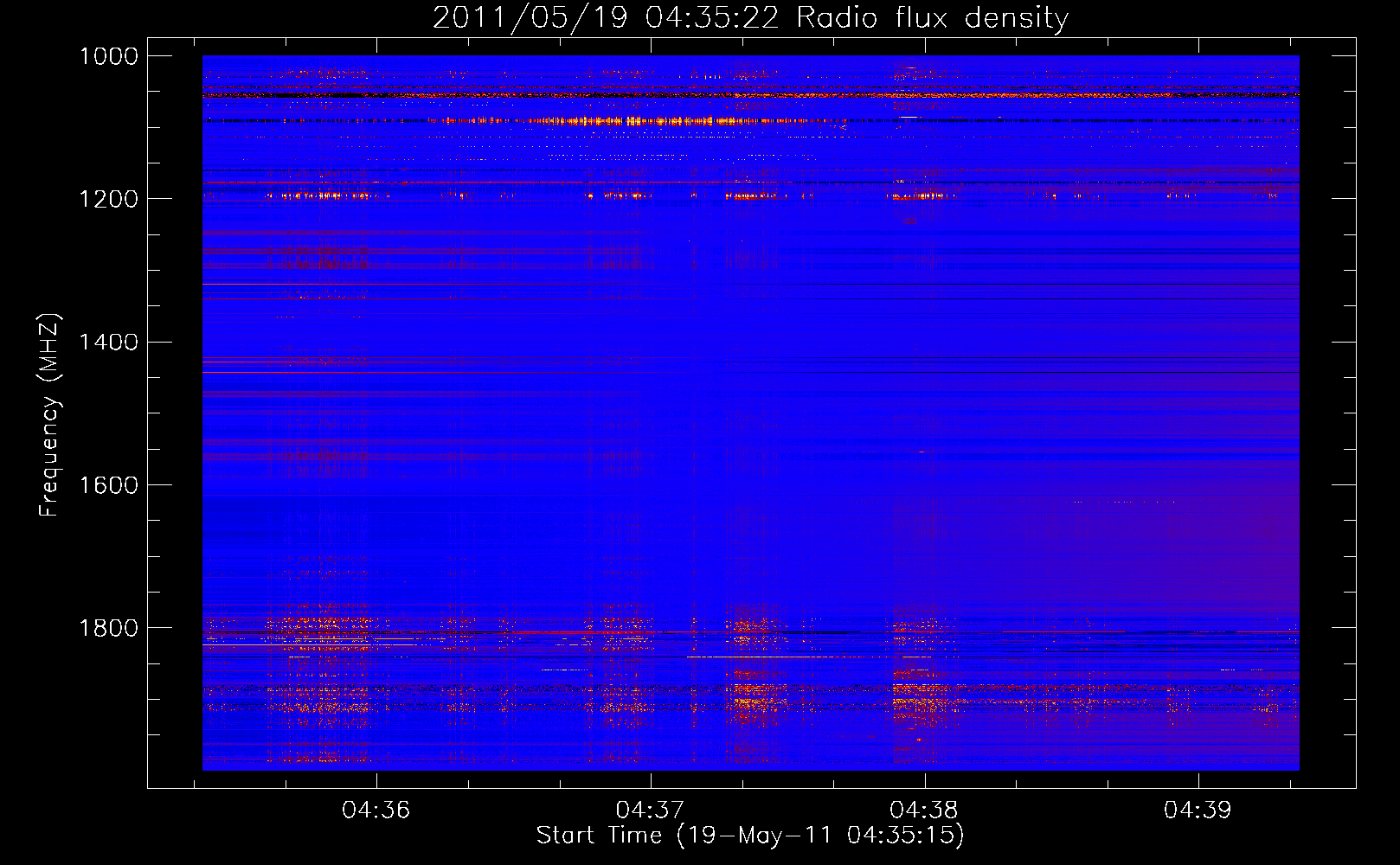This screenshot has width=1400, height=865.
Task: Click the 04:38 time tick label
Action: click(x=924, y=811)
